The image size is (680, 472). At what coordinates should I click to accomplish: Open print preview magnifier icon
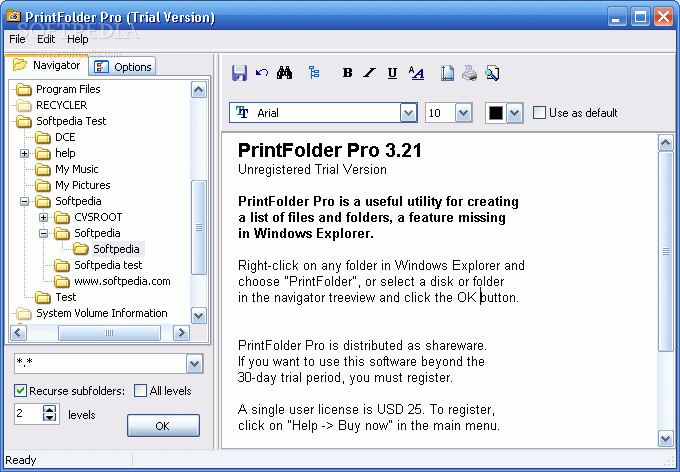pyautogui.click(x=492, y=73)
